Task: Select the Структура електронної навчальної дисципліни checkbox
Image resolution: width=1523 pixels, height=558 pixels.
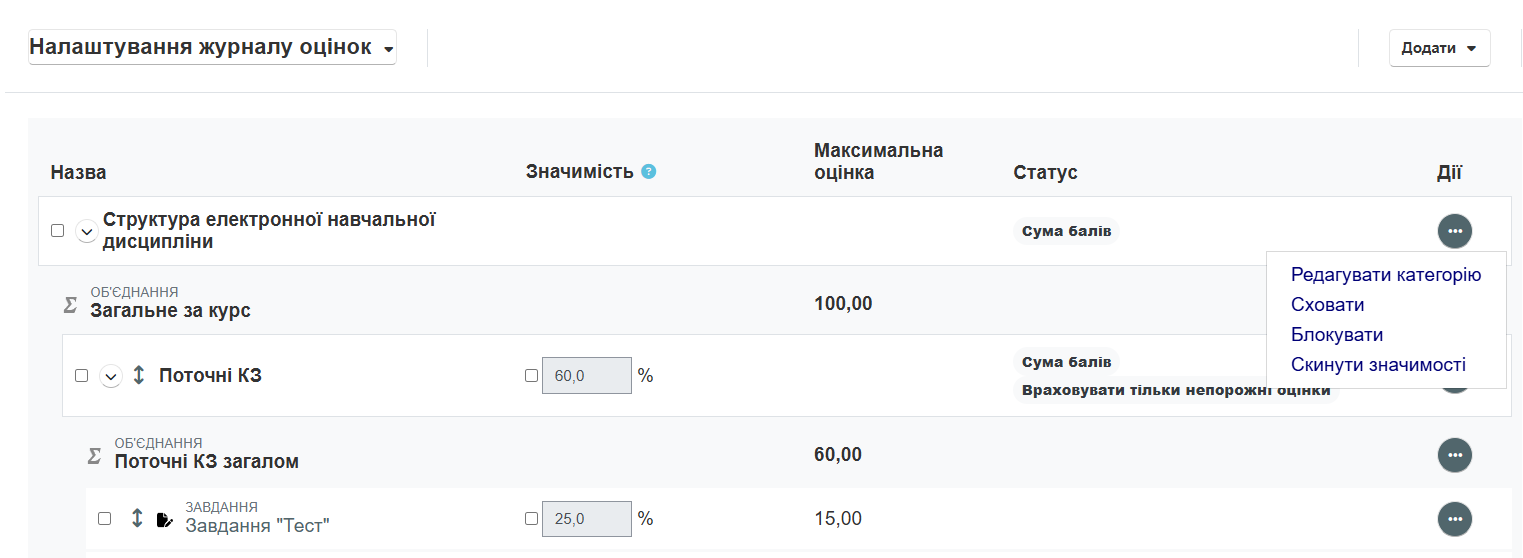Action: (57, 231)
